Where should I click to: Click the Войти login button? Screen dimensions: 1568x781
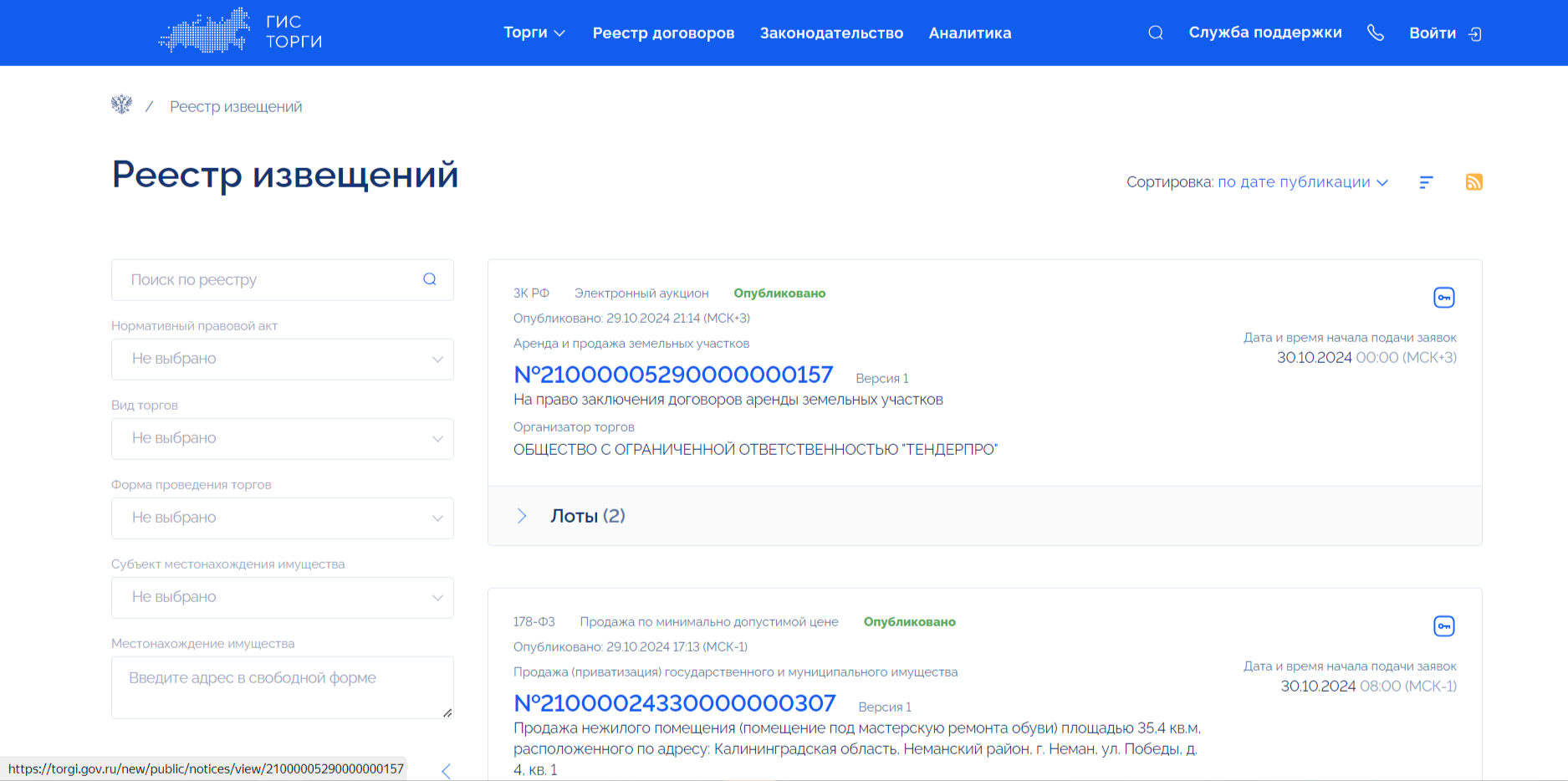point(1444,33)
